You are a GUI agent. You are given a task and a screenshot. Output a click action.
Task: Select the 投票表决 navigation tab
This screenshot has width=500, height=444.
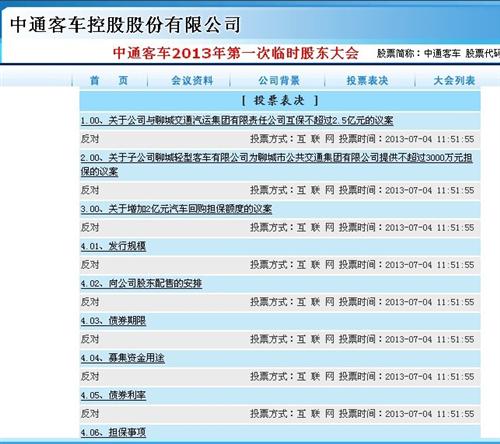367,80
